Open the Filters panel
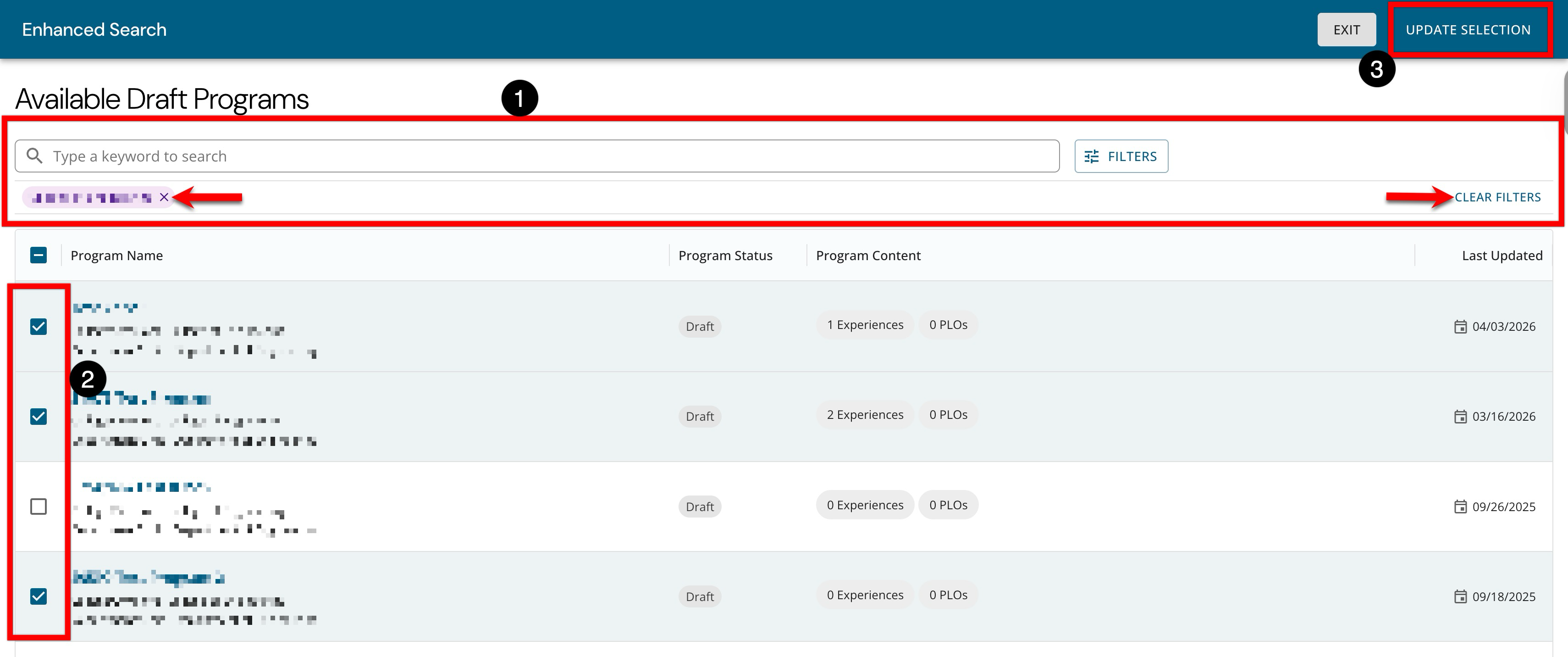Image resolution: width=1568 pixels, height=657 pixels. (x=1121, y=156)
